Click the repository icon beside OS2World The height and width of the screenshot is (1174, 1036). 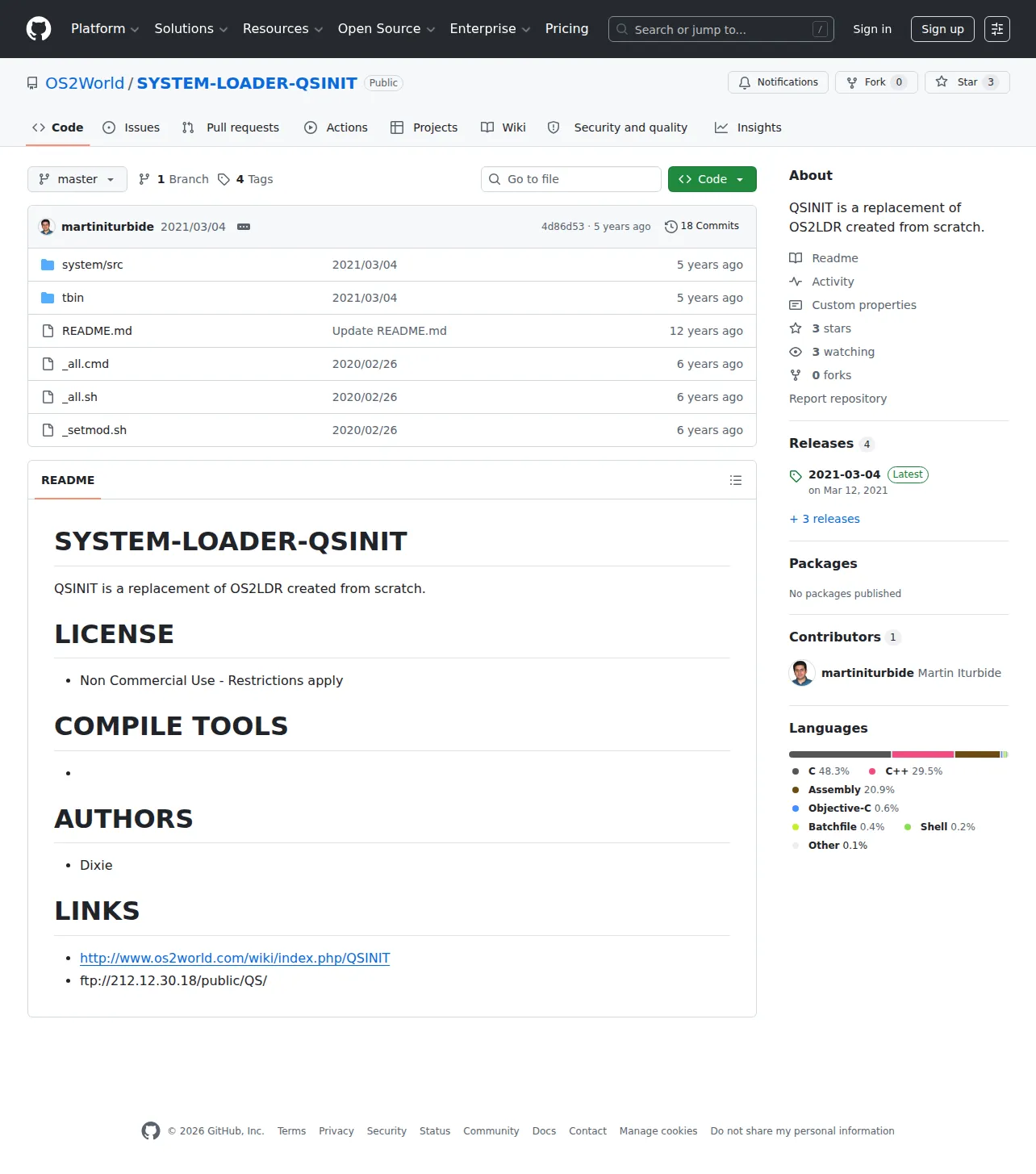[x=32, y=83]
